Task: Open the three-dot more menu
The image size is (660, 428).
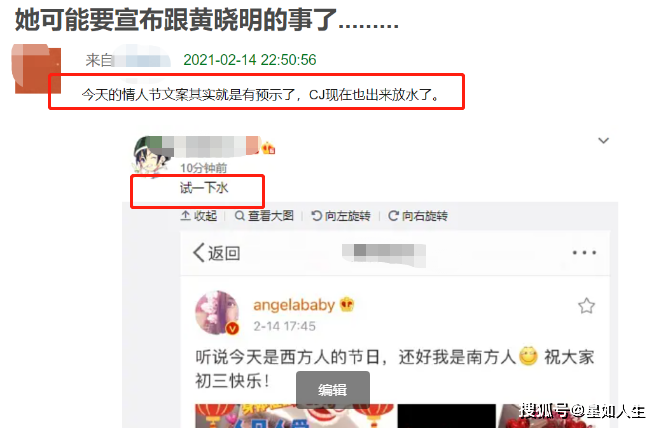Action: point(584,253)
